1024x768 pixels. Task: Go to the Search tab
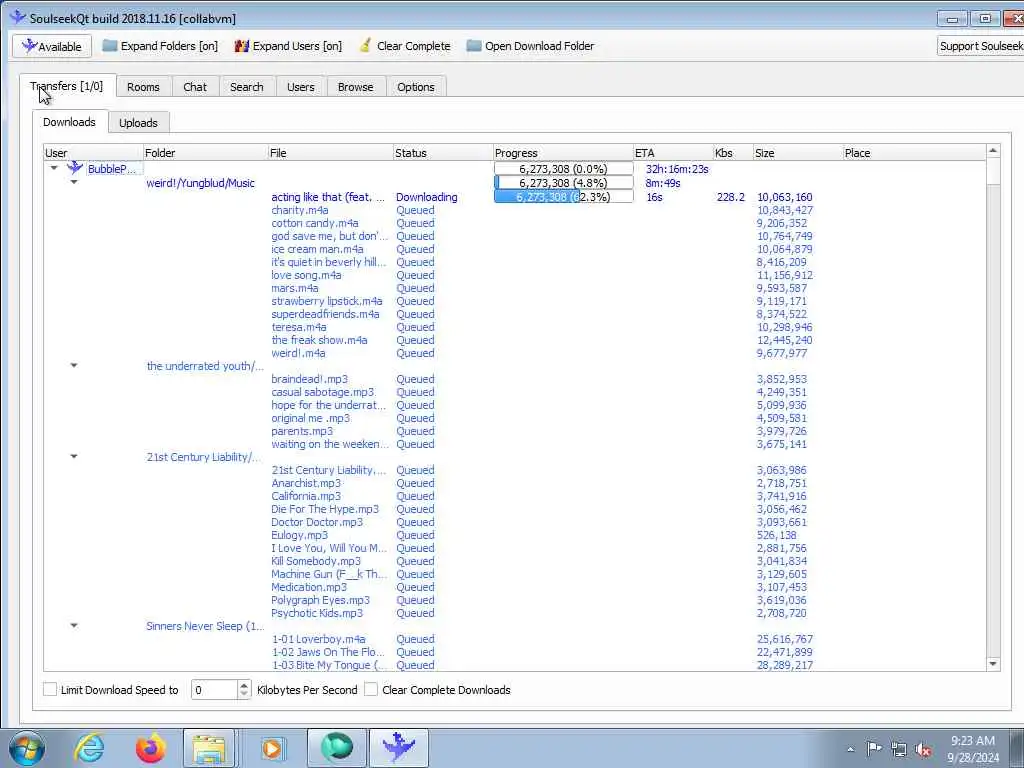tap(246, 87)
